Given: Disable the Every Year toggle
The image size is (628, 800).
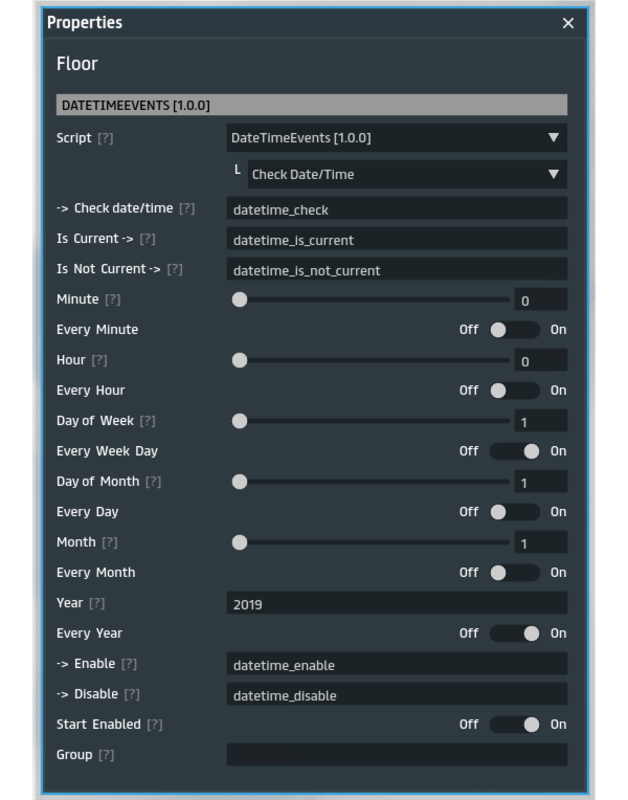Looking at the screenshot, I should coord(514,633).
